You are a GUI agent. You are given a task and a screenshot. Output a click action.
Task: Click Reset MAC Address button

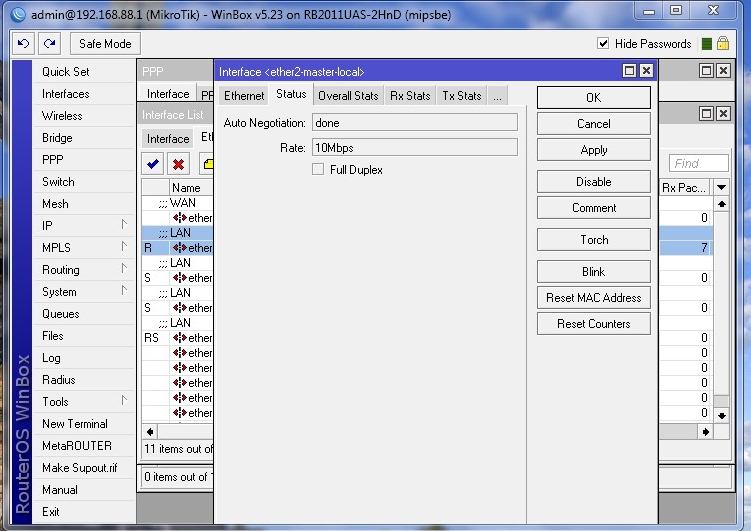(593, 298)
